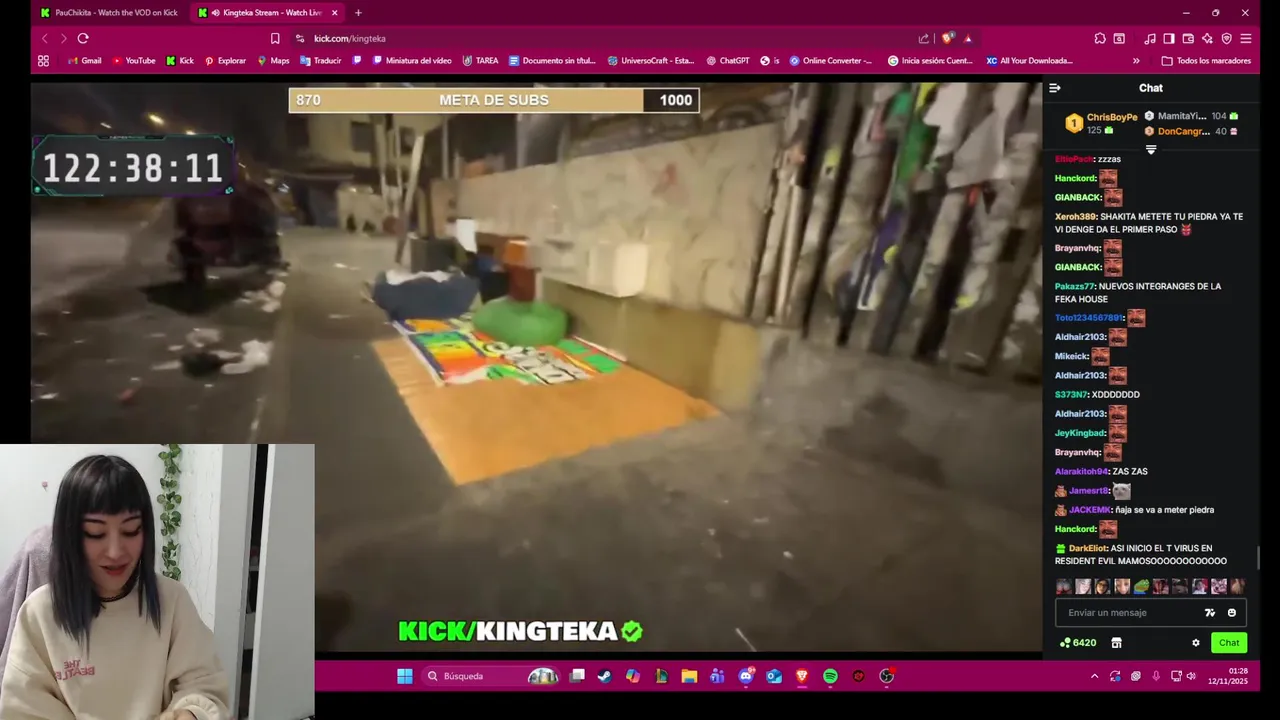The image size is (1280, 720).
Task: Open the browser main menu hamburger
Action: click(1246, 38)
